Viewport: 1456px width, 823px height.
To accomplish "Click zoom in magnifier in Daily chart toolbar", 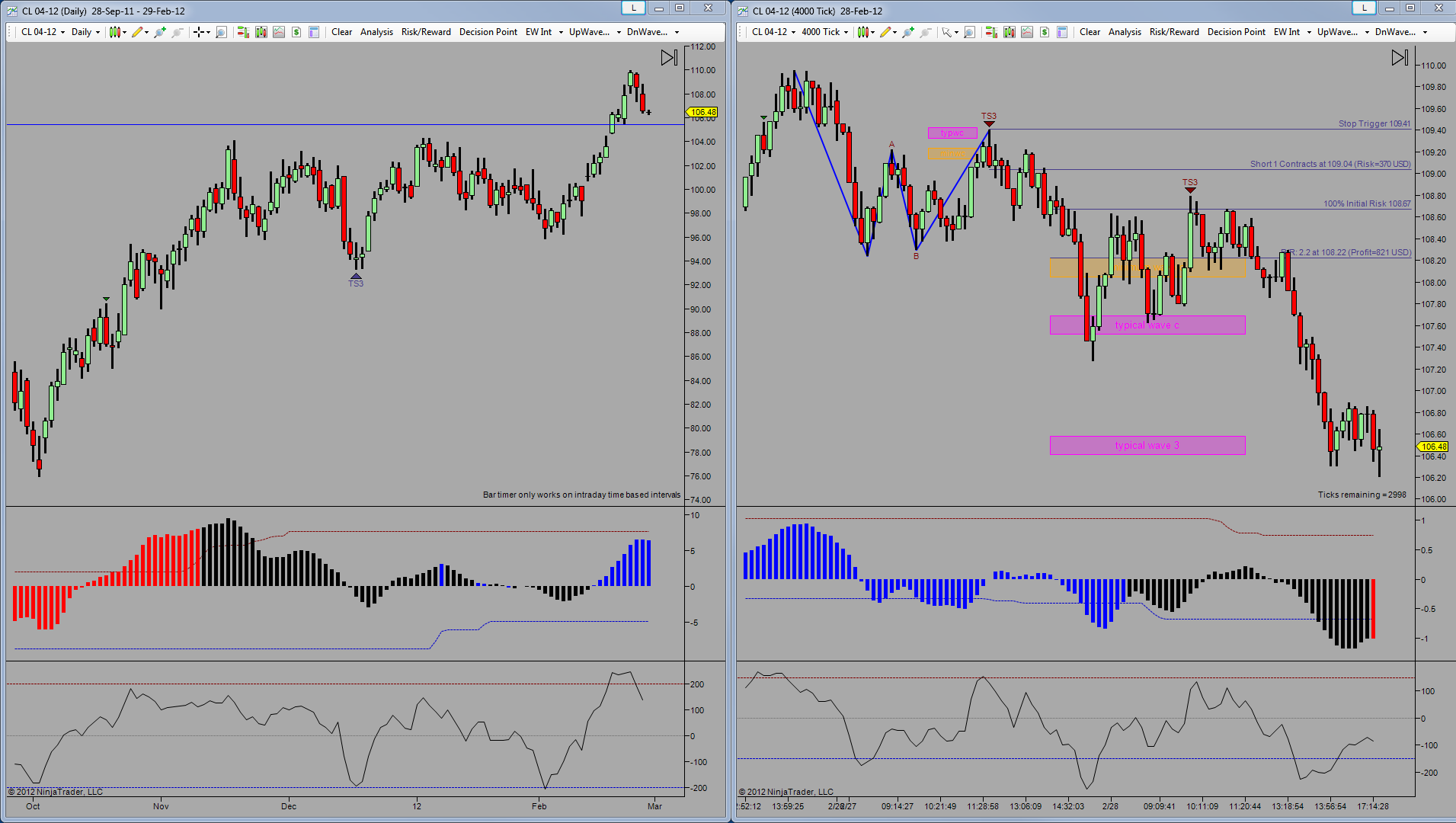I will coord(160,32).
